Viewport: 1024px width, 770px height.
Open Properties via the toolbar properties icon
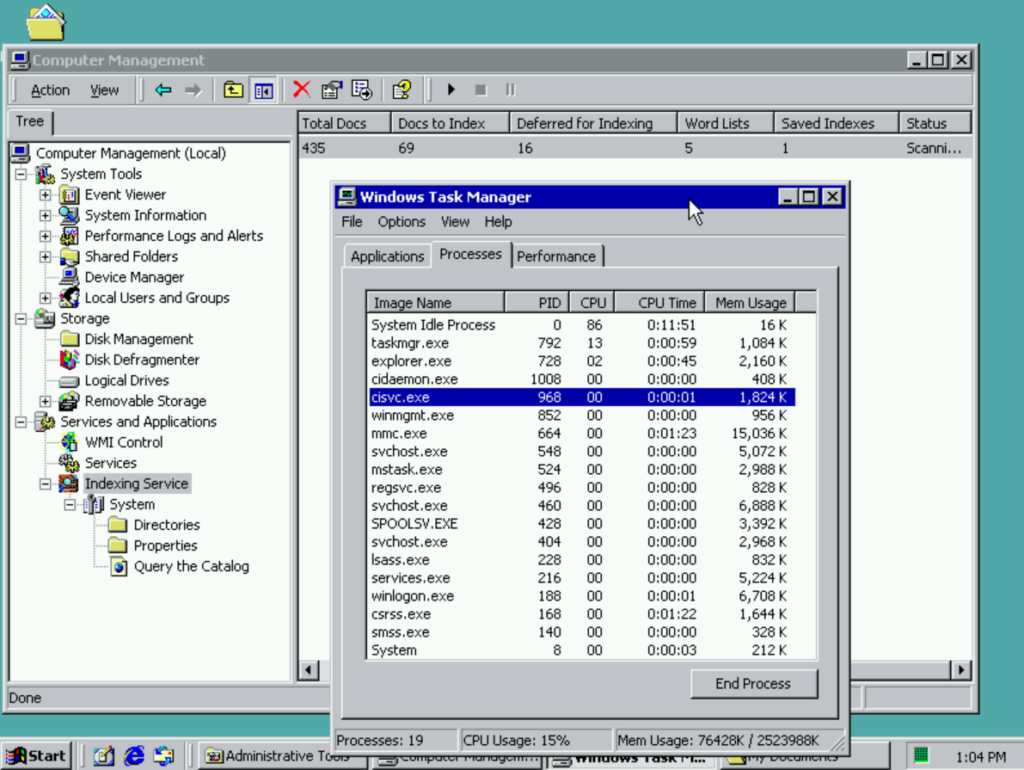click(x=331, y=90)
